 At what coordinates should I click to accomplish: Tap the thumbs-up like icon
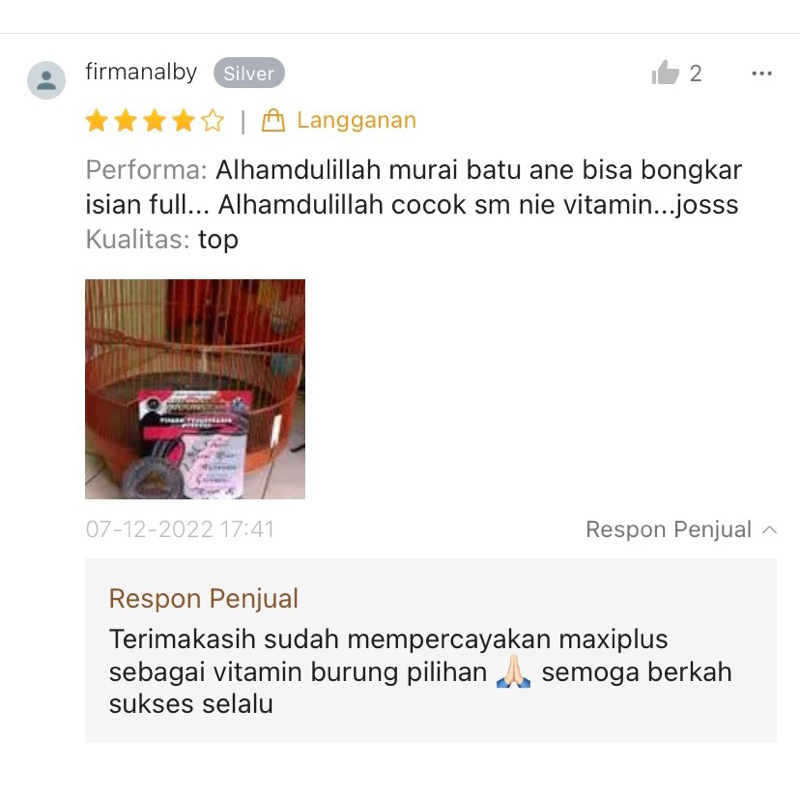pos(665,72)
